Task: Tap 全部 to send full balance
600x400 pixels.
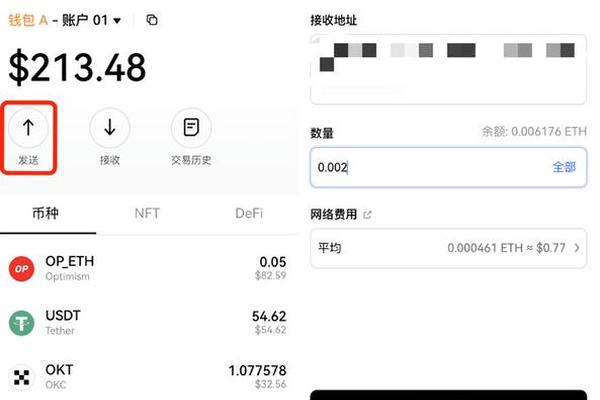Action: [564, 167]
